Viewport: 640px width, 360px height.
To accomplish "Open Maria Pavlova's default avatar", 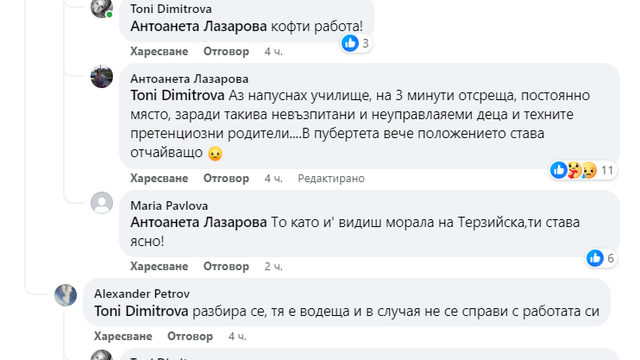I will point(102,203).
